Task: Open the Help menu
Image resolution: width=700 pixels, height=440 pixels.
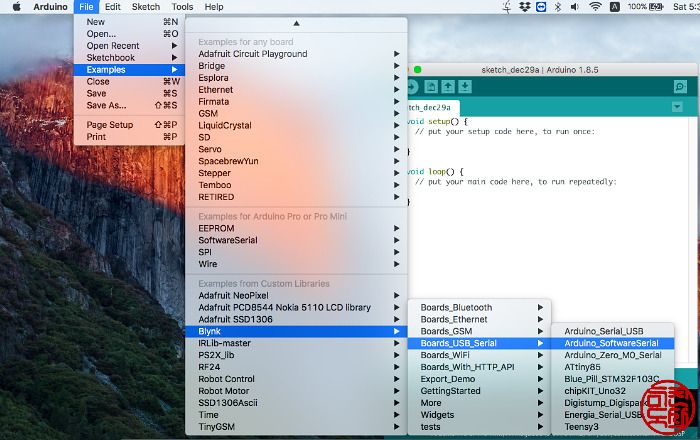Action: 214,7
